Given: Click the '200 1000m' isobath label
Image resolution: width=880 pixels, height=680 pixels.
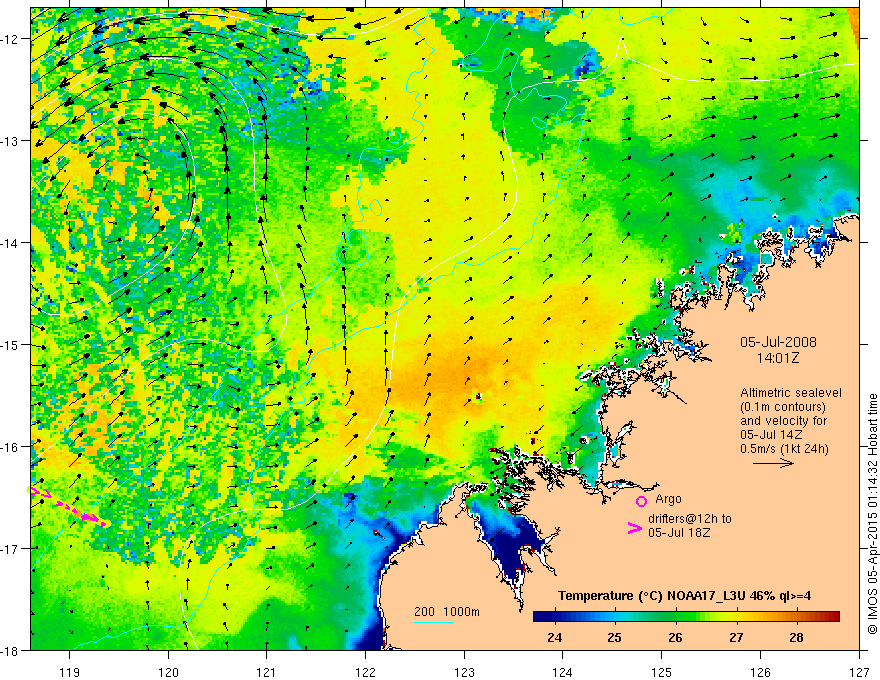Looking at the screenshot, I should pos(447,612).
